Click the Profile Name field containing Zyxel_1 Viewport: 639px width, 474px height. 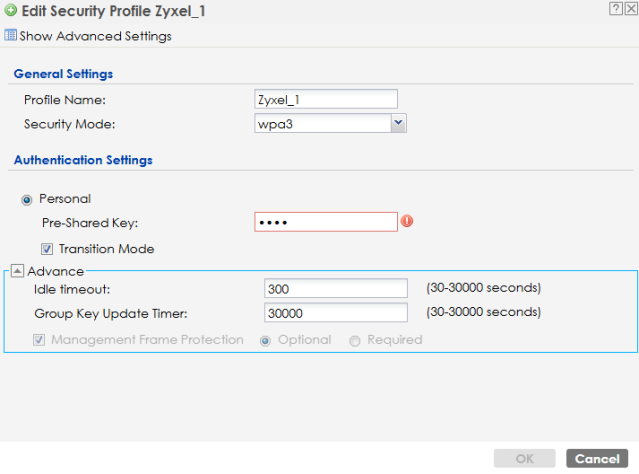click(326, 99)
